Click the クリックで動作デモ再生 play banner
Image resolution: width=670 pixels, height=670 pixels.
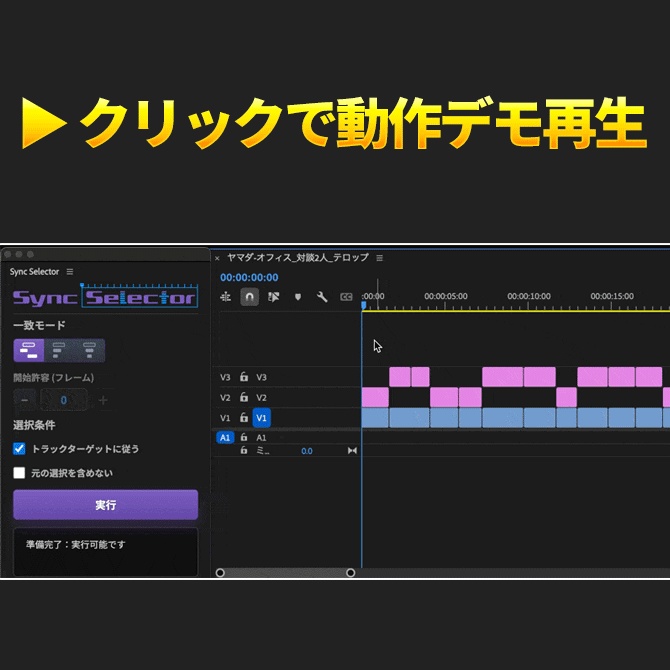(334, 123)
